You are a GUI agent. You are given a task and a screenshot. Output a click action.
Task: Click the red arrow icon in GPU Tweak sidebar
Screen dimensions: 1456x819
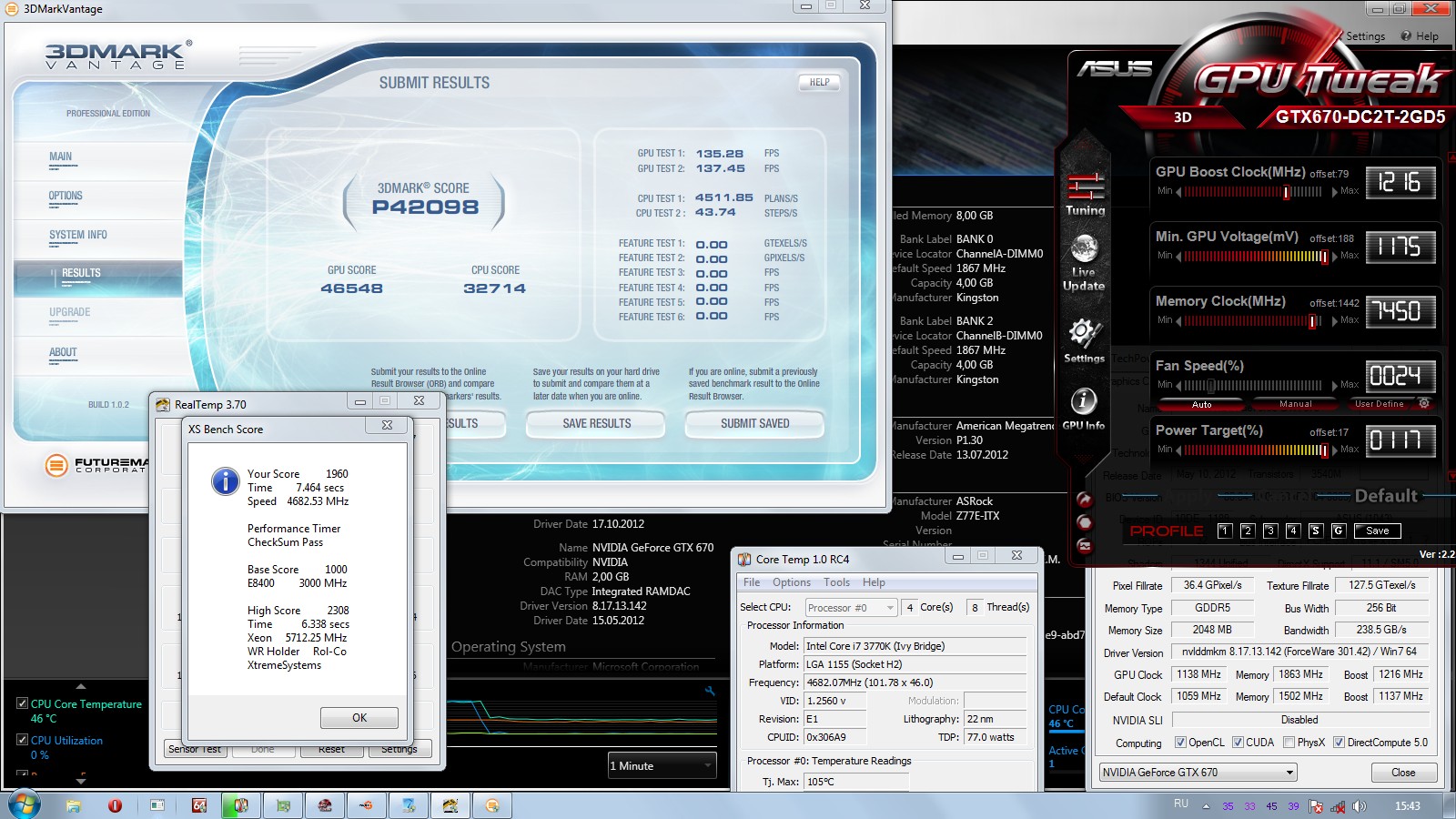(x=1084, y=499)
